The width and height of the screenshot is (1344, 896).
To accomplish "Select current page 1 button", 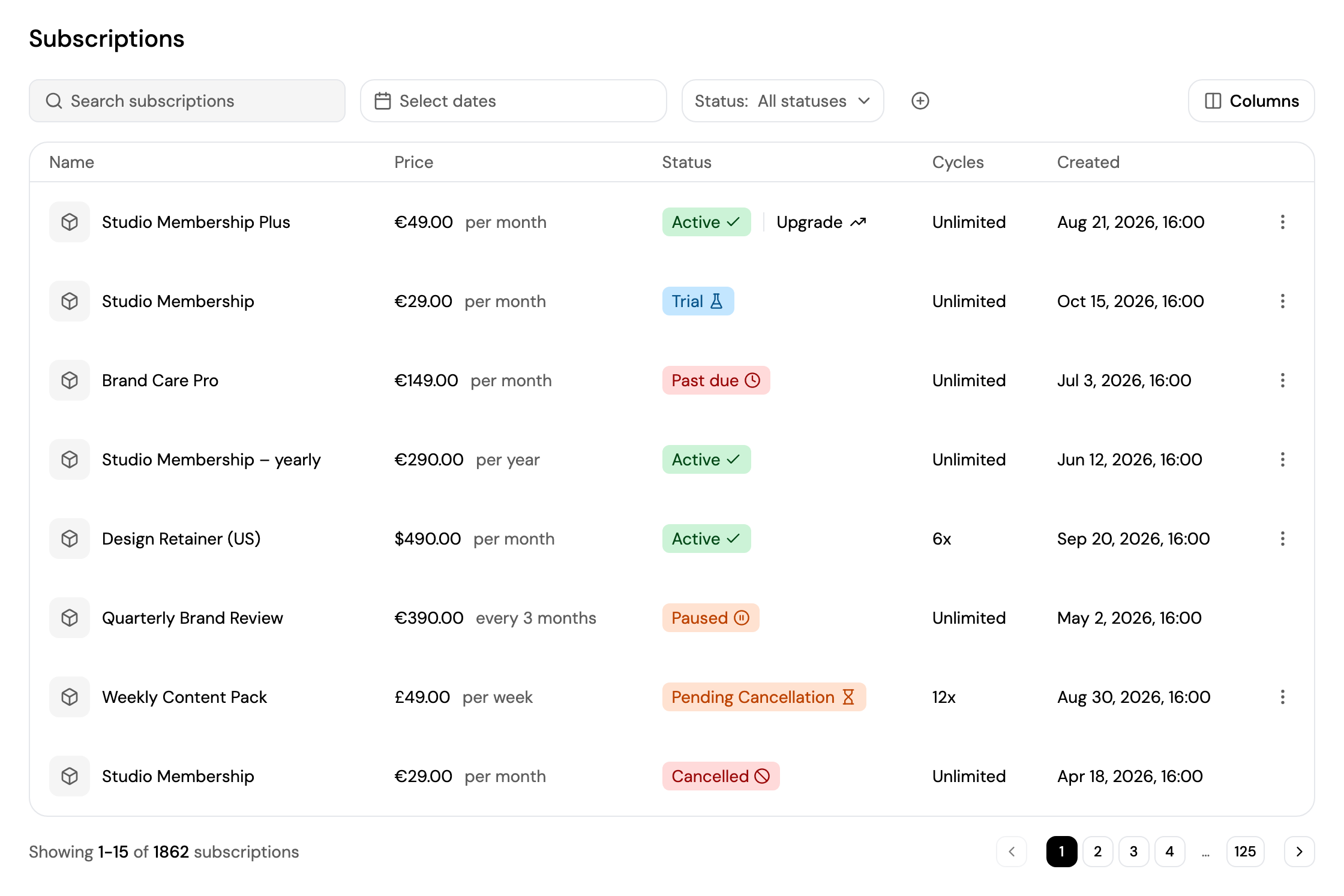I will coord(1061,852).
